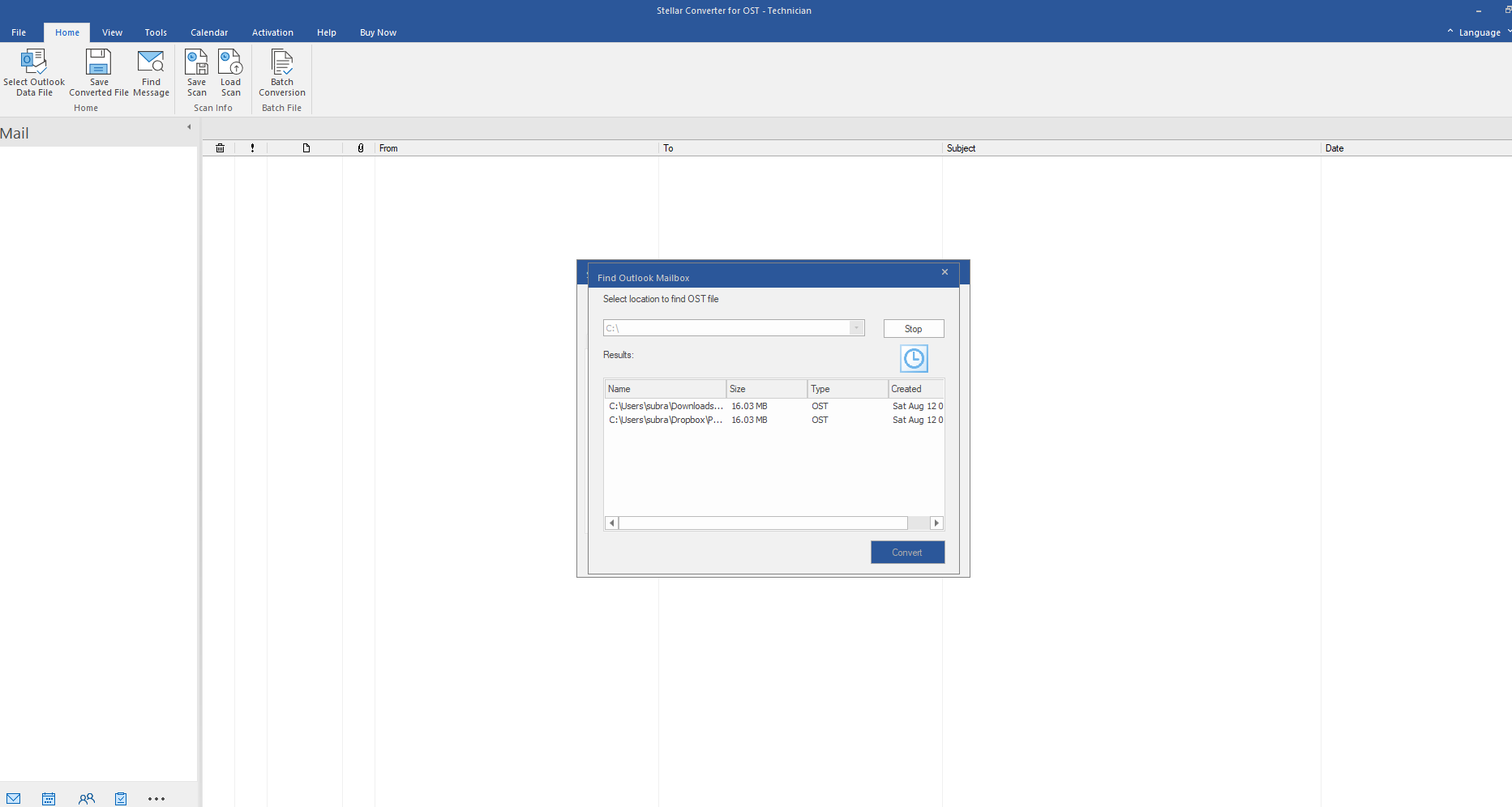The width and height of the screenshot is (1512, 807).
Task: Sort results by Type column
Action: 847,389
